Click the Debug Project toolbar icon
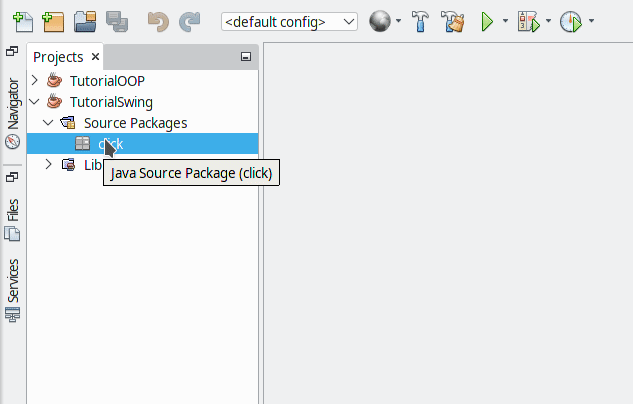The image size is (633, 404). 528,21
